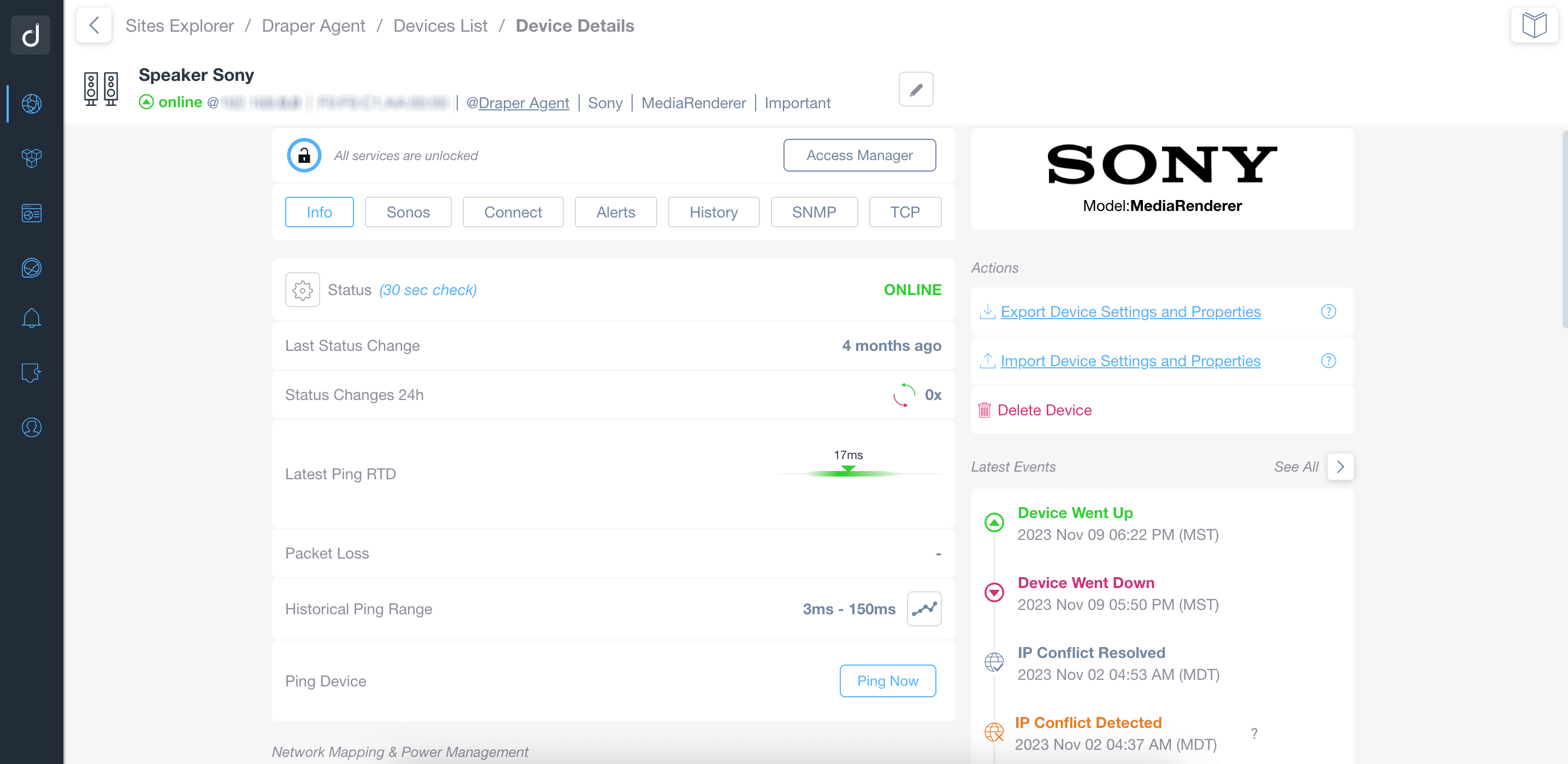The width and height of the screenshot is (1568, 764).
Task: Click the MediaRenderer tag in header
Action: click(693, 103)
